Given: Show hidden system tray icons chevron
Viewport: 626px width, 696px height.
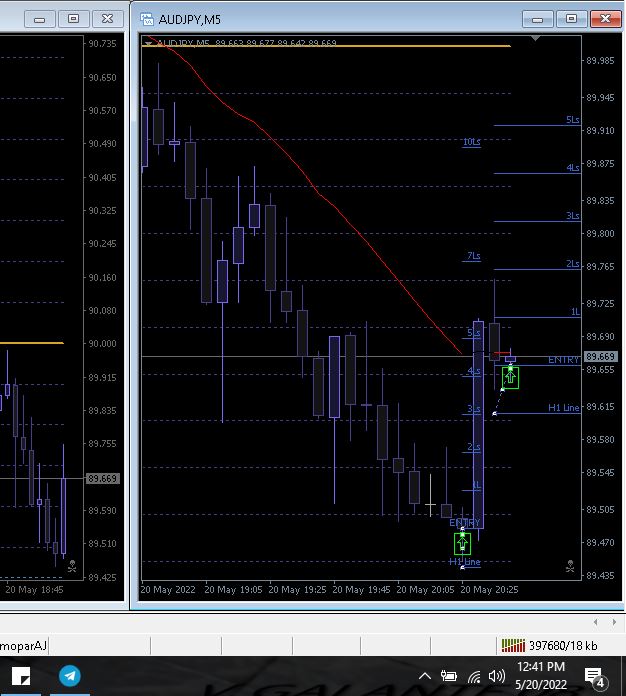Looking at the screenshot, I should click(x=425, y=676).
